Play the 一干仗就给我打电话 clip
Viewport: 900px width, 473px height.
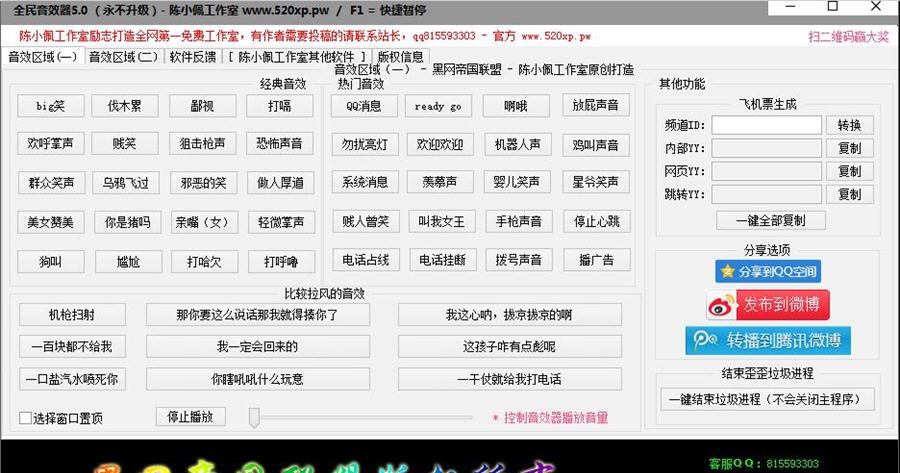point(510,379)
